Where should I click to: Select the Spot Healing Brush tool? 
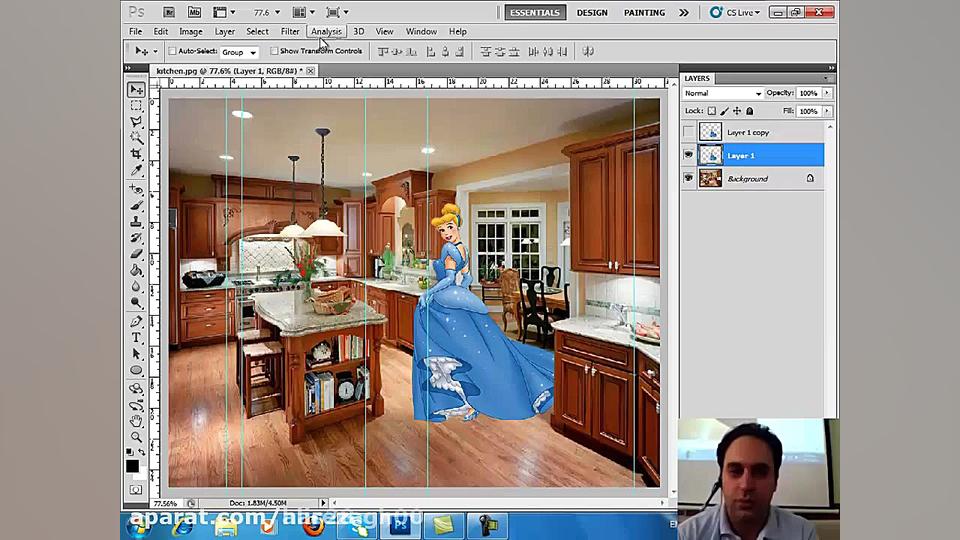click(136, 190)
